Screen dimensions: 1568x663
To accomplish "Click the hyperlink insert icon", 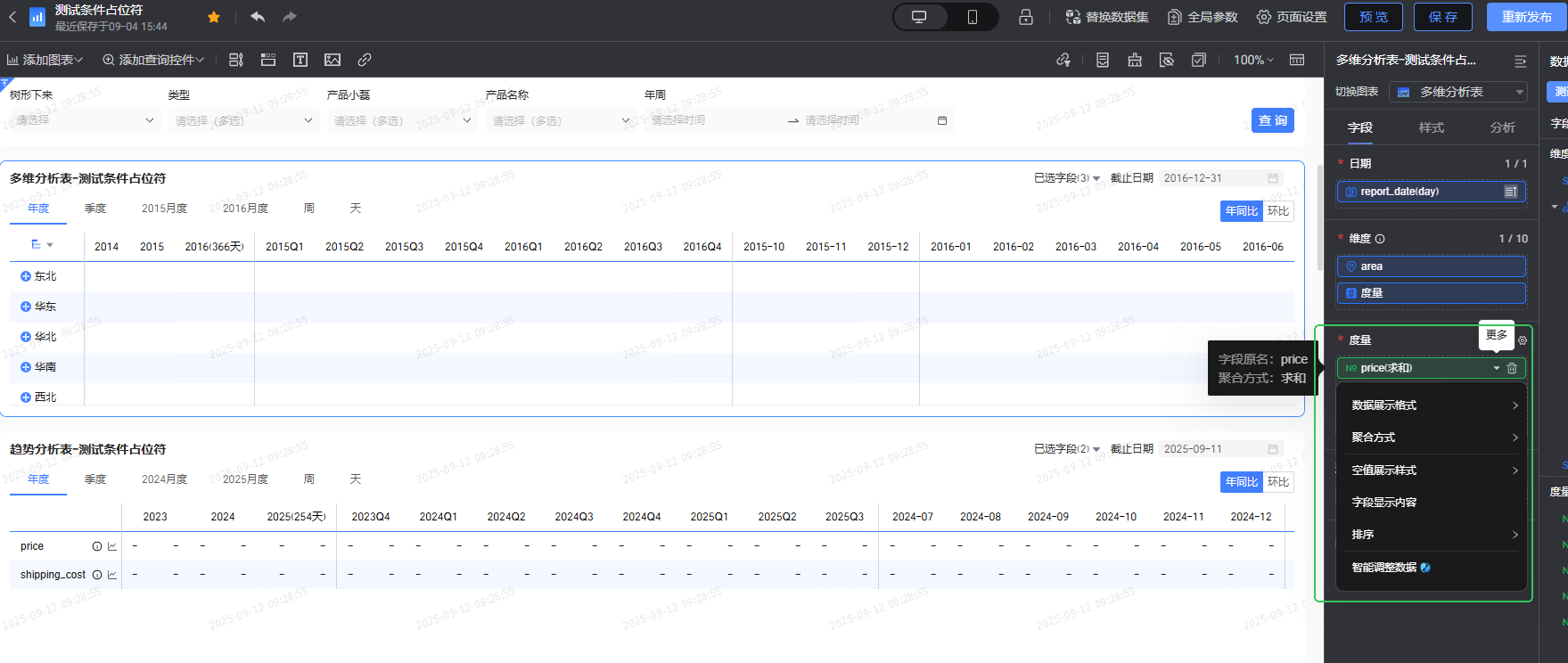I will [x=365, y=60].
